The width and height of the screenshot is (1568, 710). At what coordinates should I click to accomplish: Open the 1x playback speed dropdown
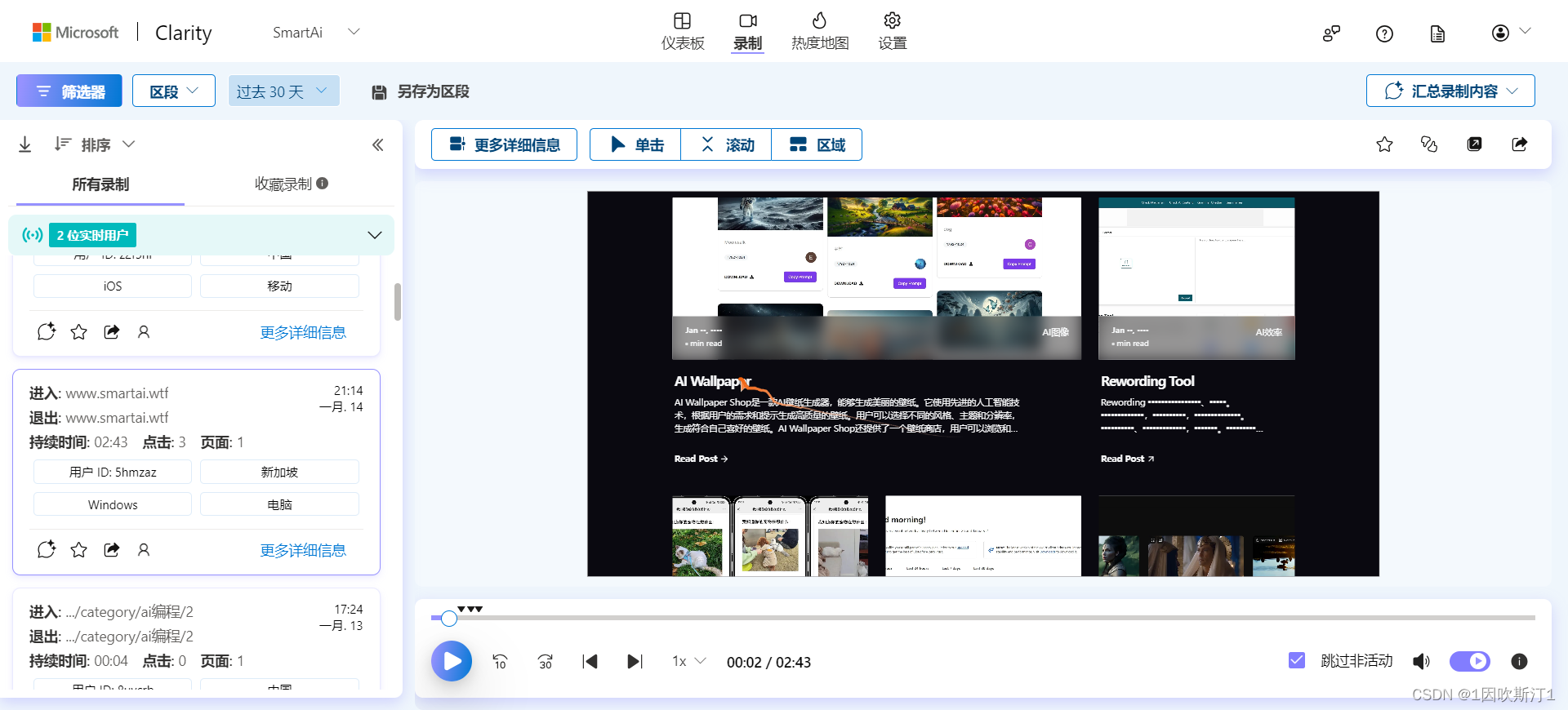tap(688, 662)
